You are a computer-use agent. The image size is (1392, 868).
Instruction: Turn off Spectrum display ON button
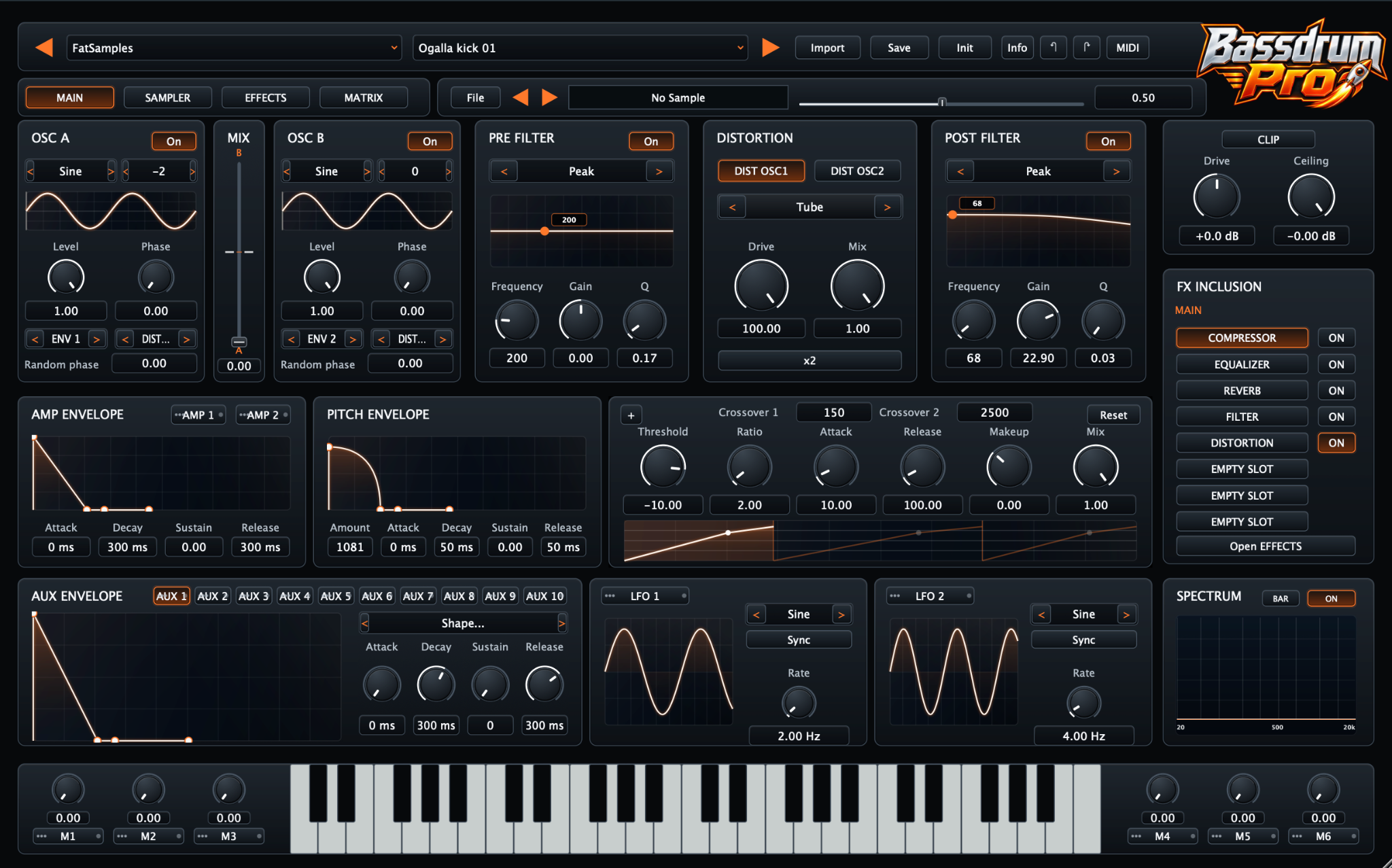tap(1331, 598)
